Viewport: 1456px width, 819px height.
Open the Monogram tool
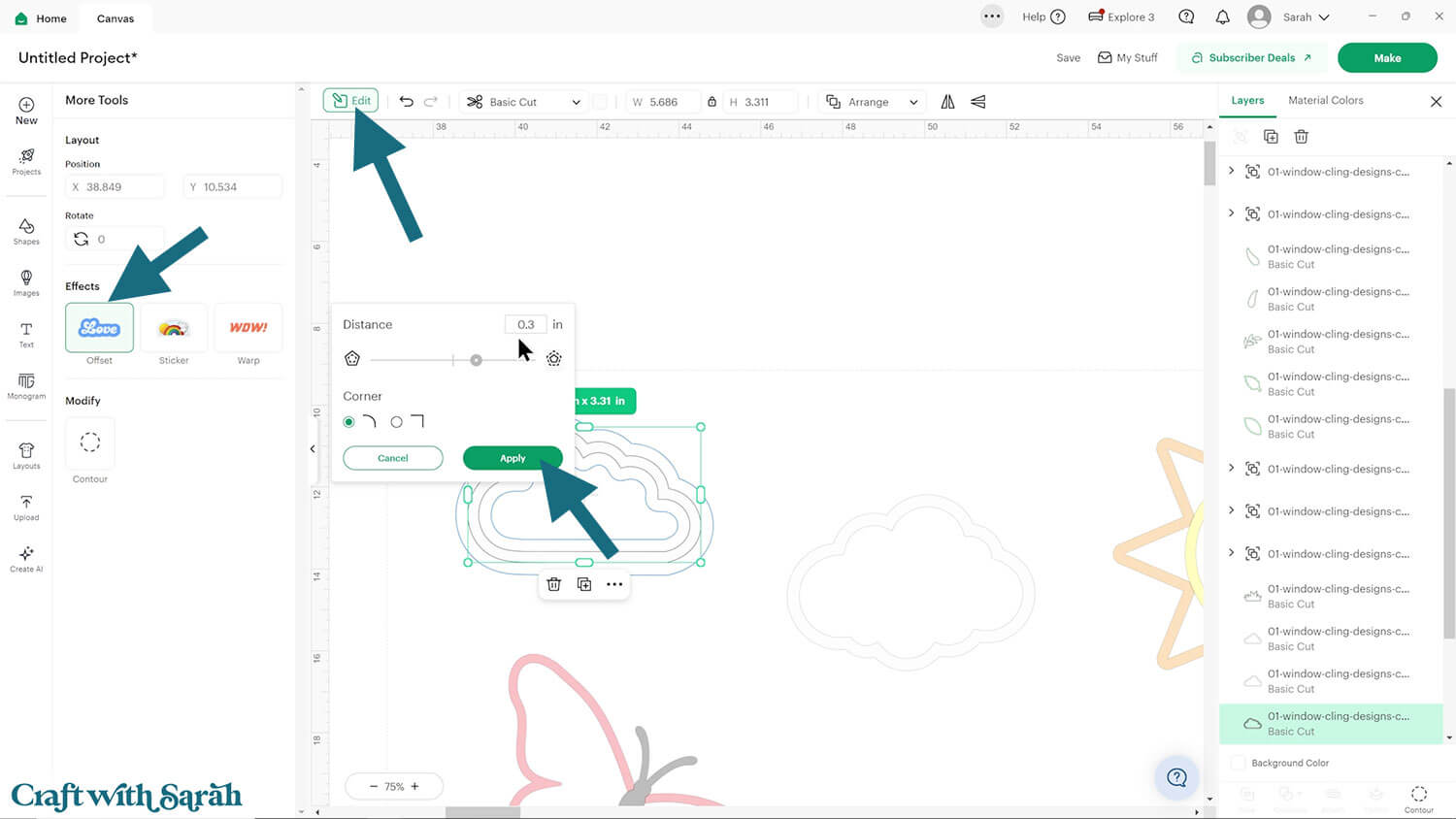click(26, 385)
